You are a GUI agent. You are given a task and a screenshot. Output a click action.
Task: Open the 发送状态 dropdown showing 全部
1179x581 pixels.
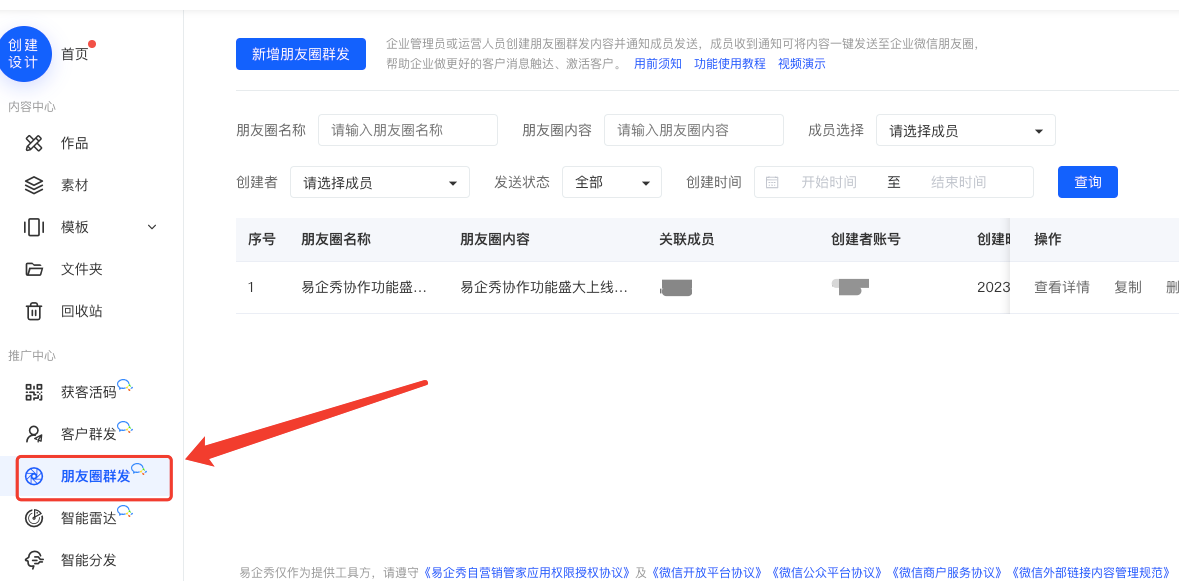pos(611,183)
